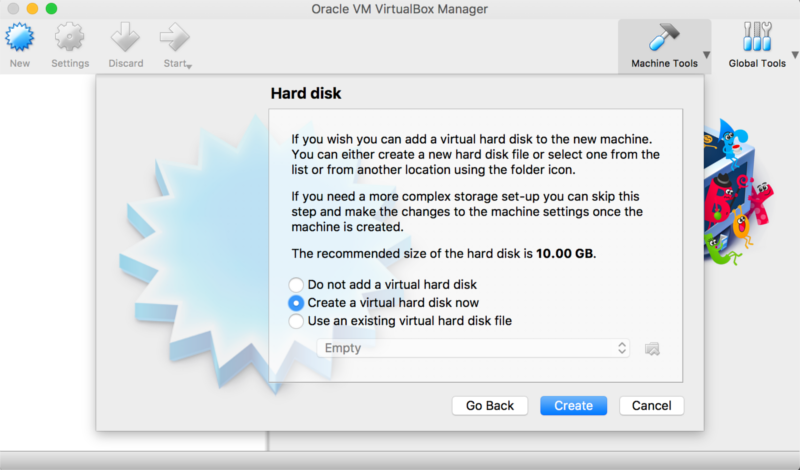Click the yellow minimize window button
The width and height of the screenshot is (800, 470).
[x=32, y=9]
